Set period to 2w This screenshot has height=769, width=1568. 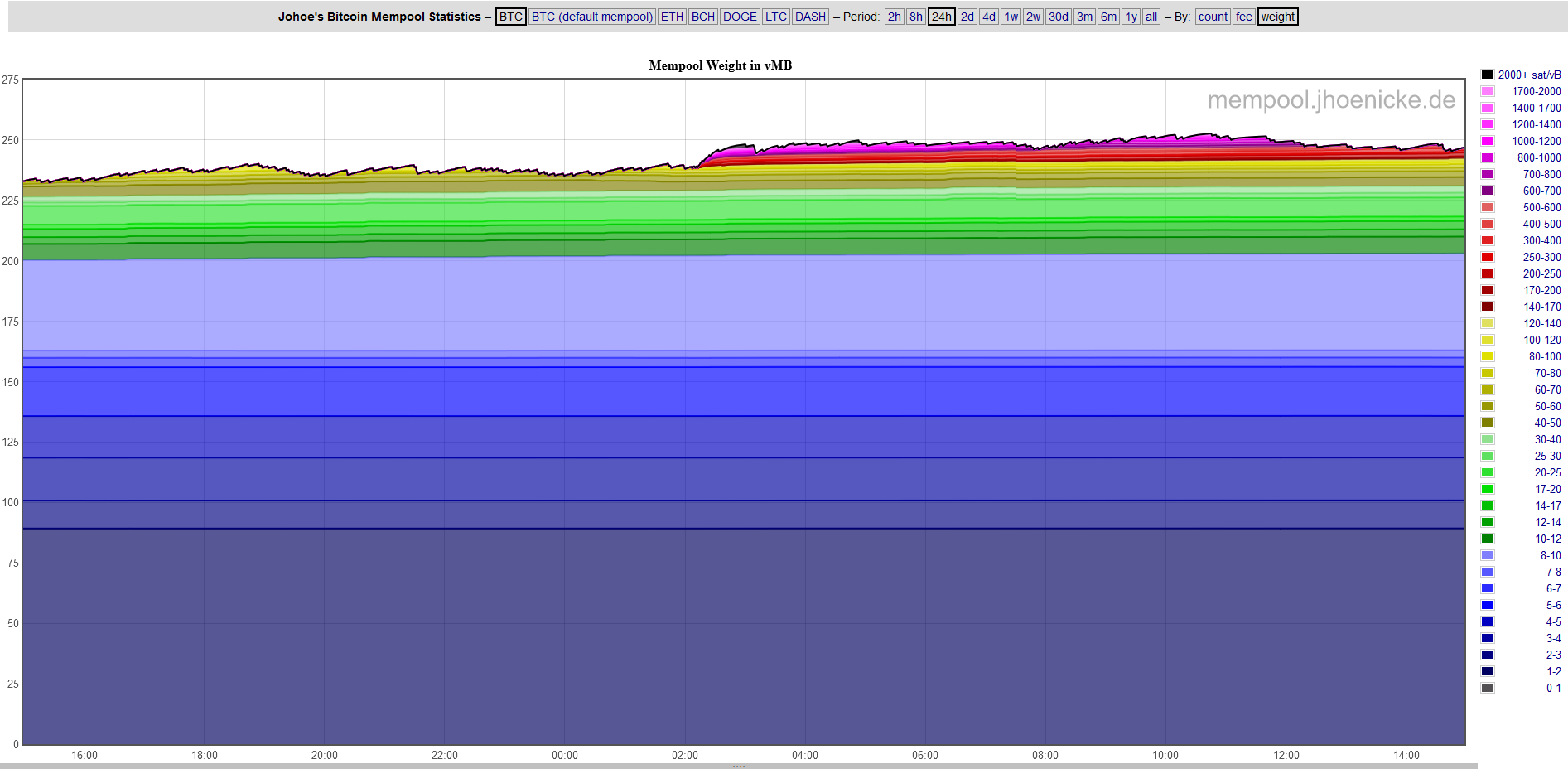tap(1033, 17)
